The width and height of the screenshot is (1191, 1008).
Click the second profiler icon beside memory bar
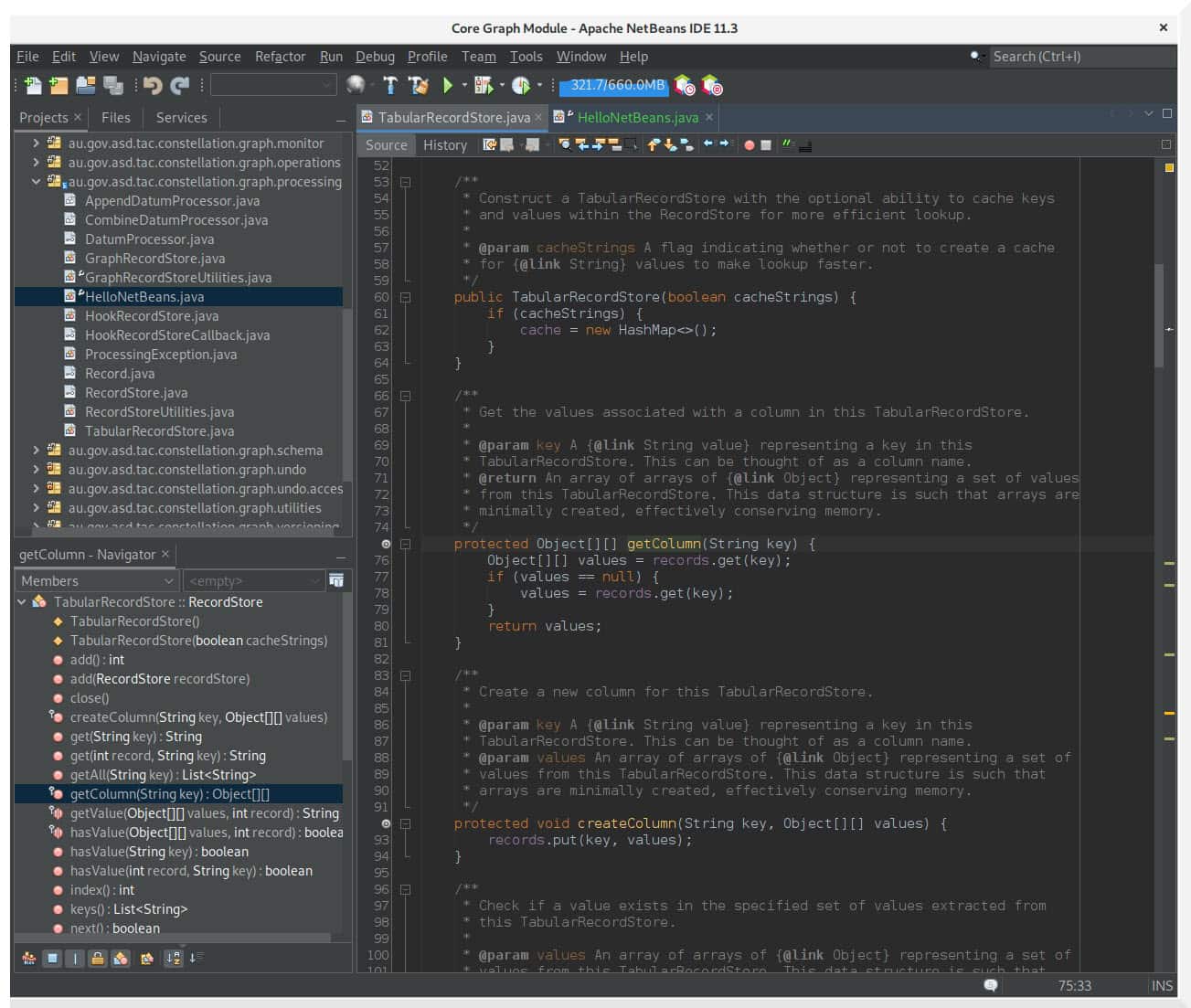(x=711, y=85)
